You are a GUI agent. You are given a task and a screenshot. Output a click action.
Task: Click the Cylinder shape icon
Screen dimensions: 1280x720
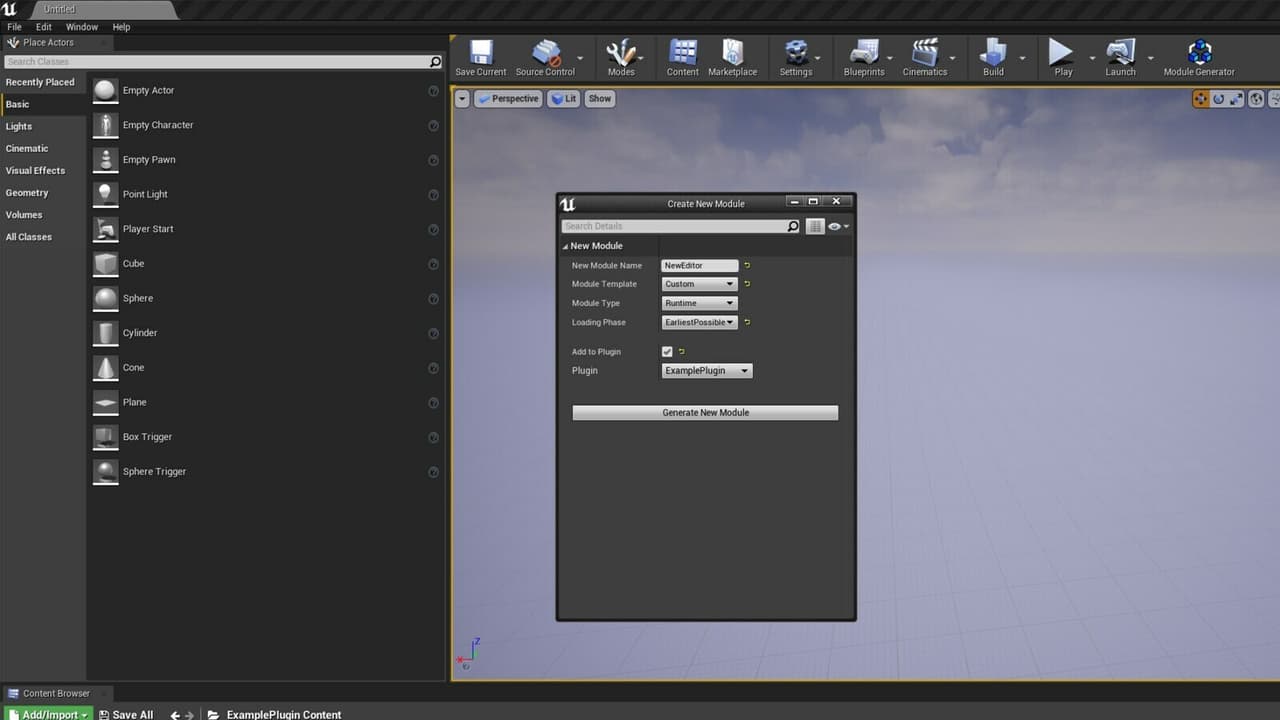tap(105, 333)
